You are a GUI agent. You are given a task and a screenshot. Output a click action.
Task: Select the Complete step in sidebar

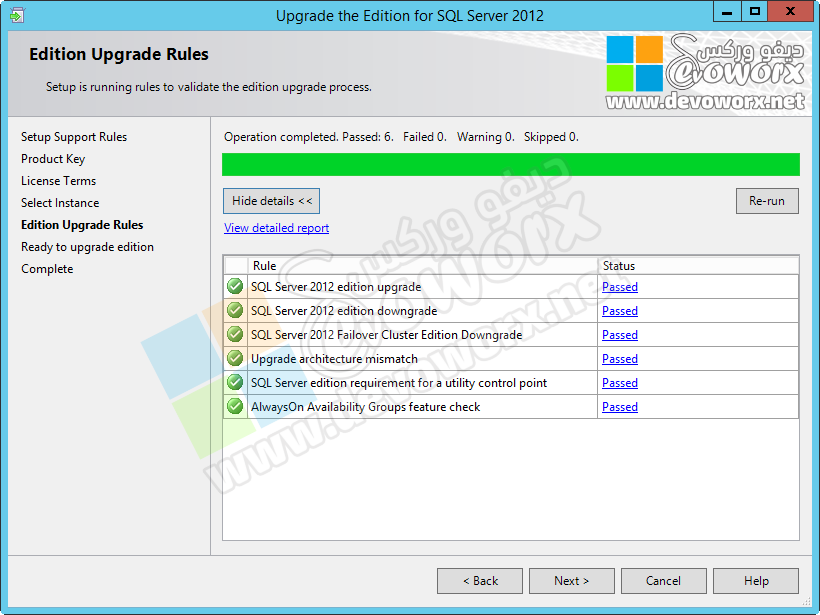[x=47, y=269]
